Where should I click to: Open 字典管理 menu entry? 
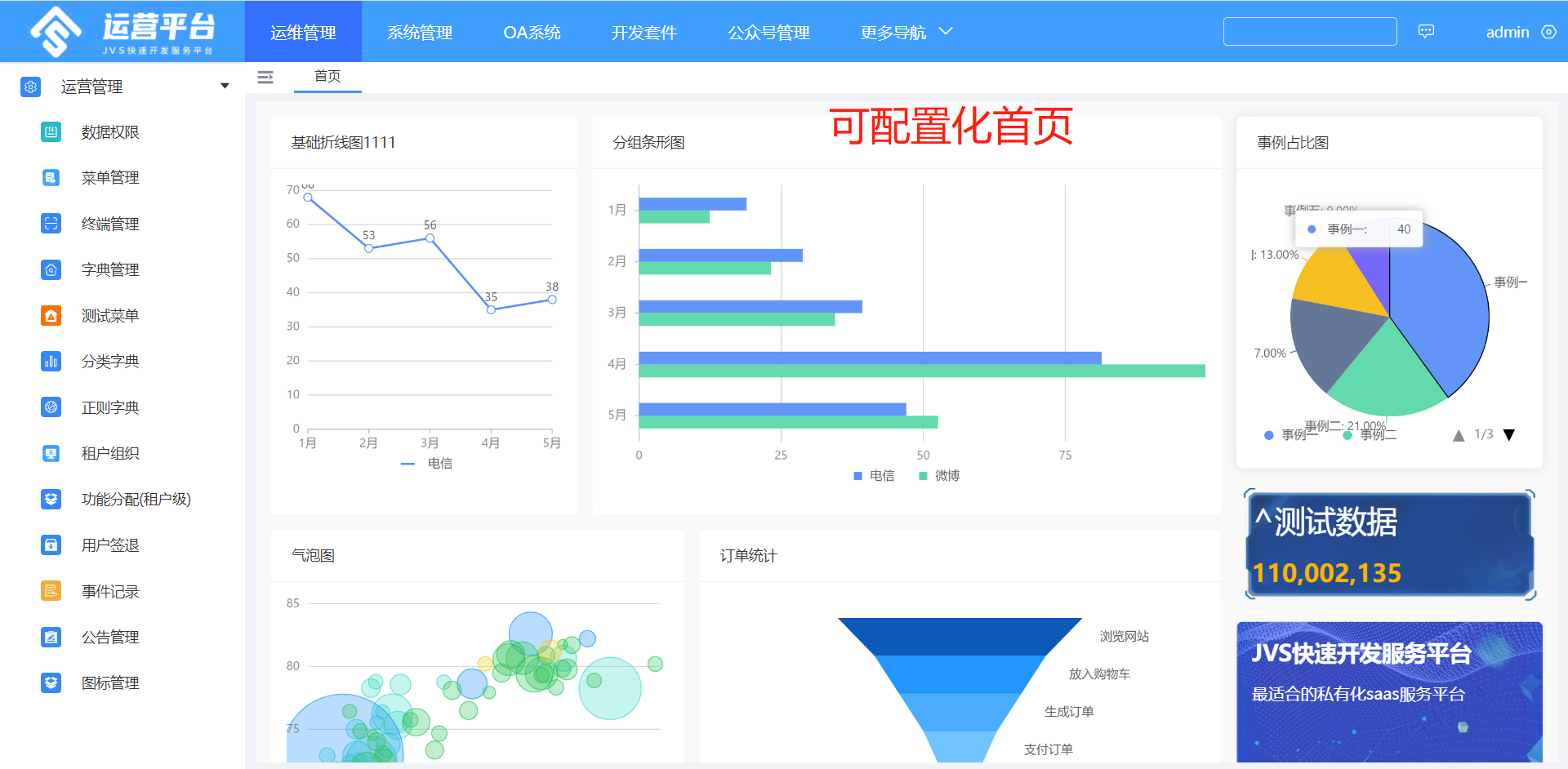110,269
